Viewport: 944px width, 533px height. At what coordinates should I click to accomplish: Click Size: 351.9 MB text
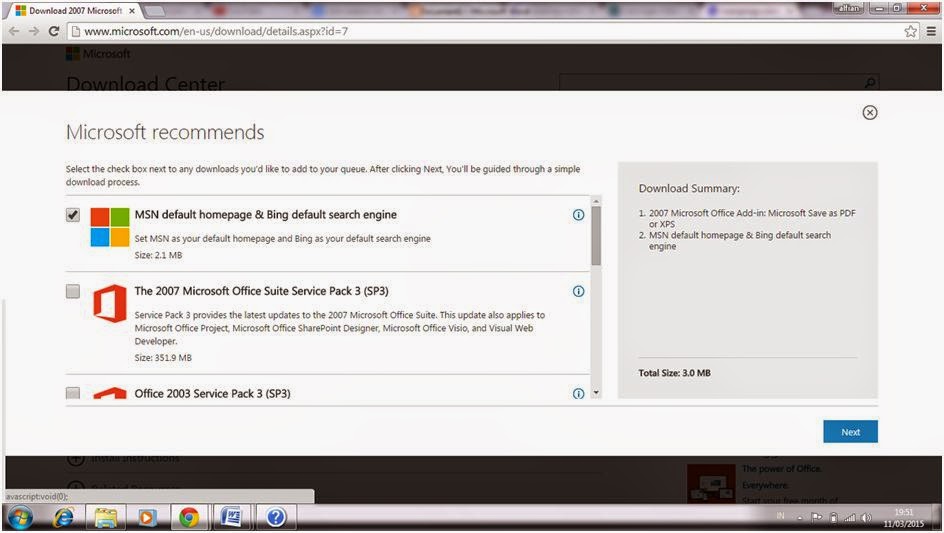163,358
